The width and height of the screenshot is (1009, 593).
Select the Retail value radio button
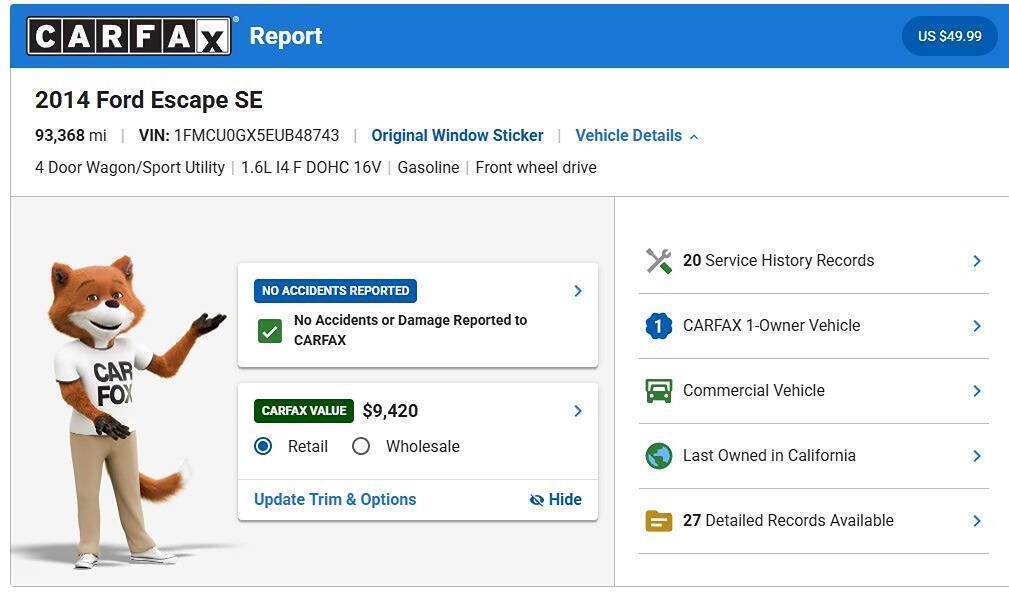[263, 446]
